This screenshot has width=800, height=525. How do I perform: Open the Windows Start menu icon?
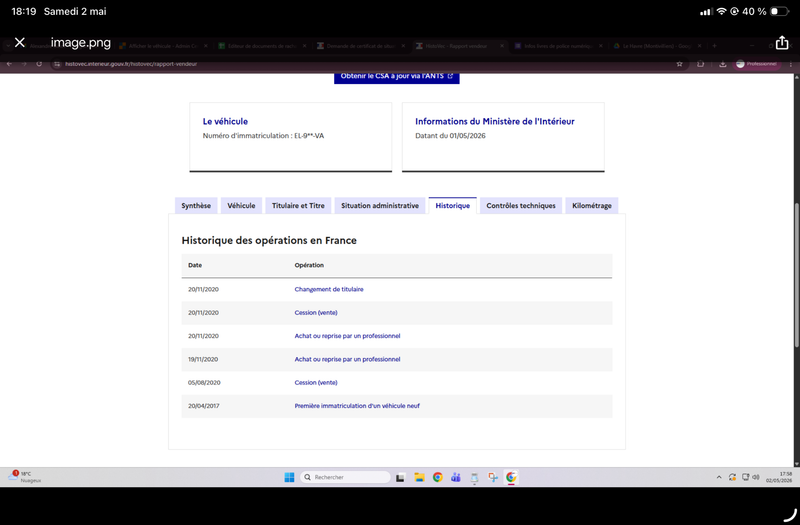click(289, 477)
